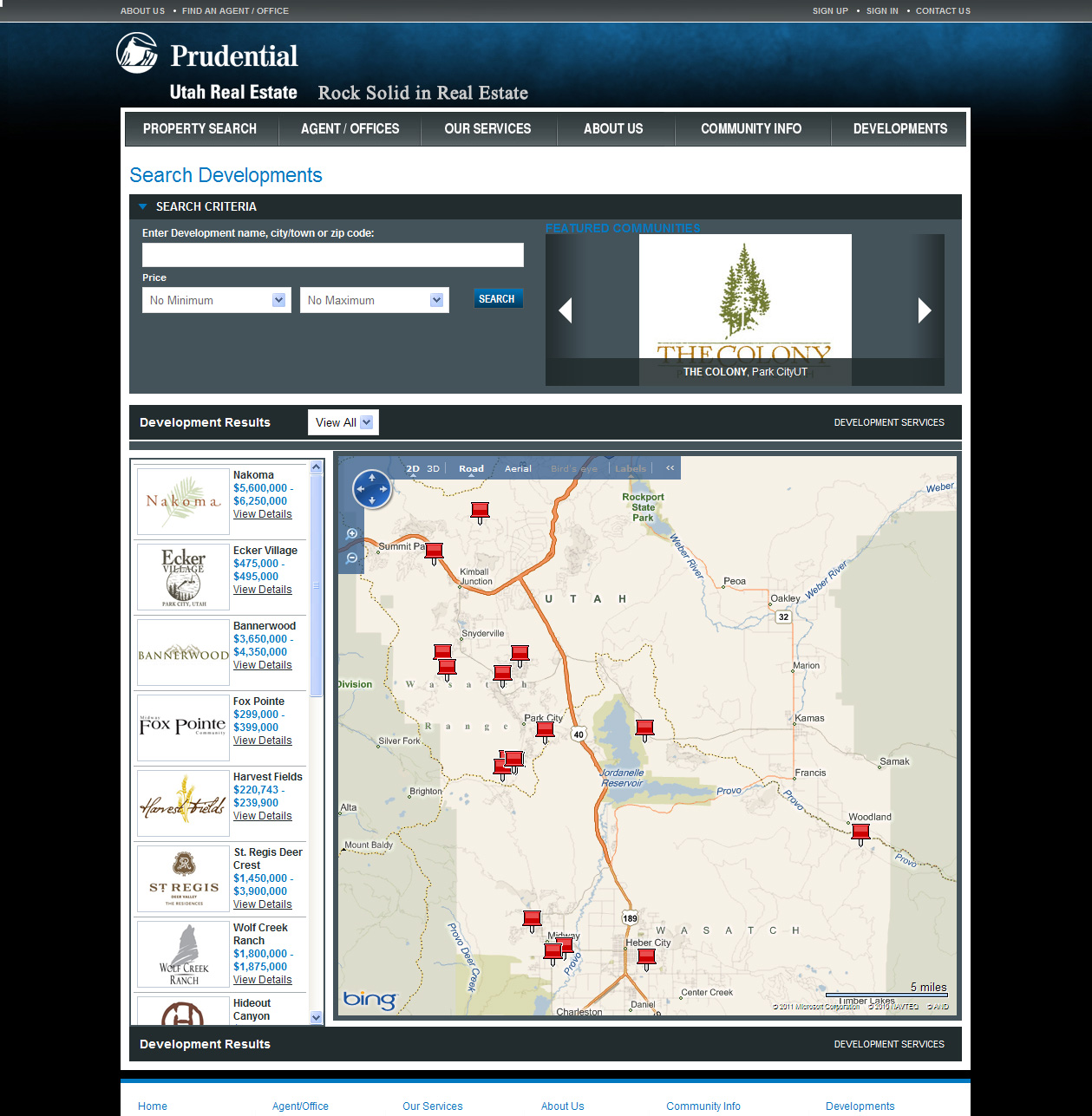Switch map to 3D view
This screenshot has width=1092, height=1116.
(433, 468)
